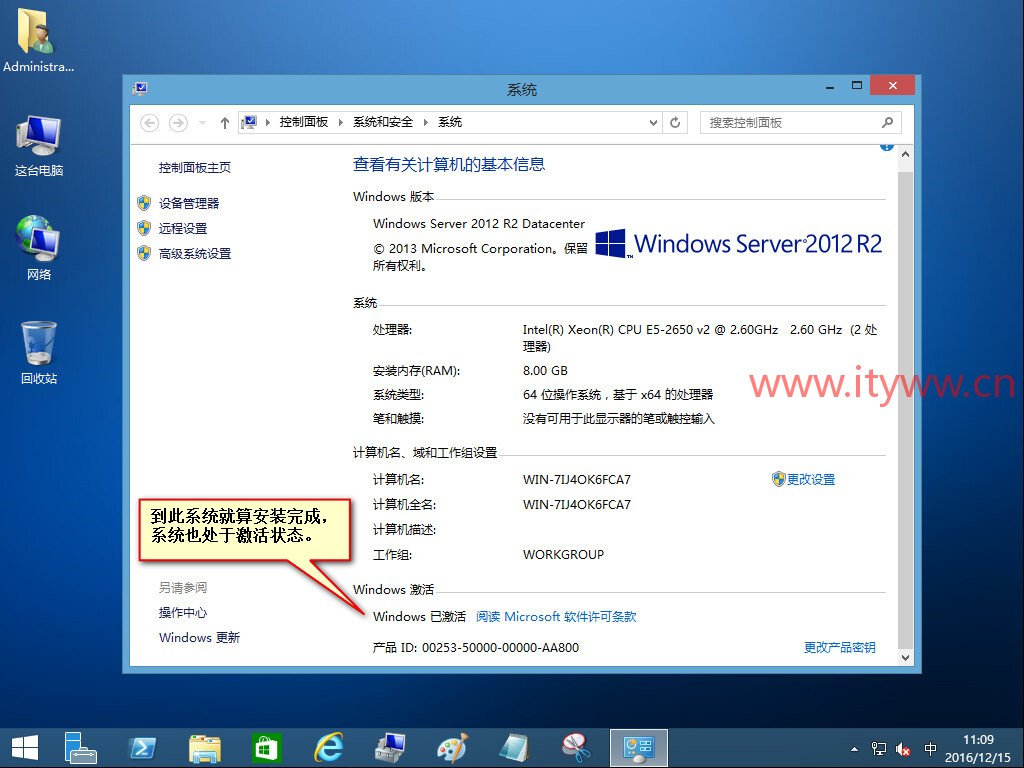Switch the 中 input method indicator

tap(930, 749)
